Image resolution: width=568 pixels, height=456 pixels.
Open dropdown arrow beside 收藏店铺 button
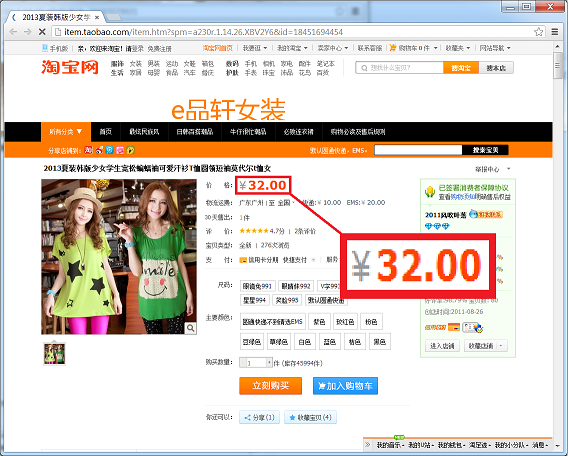501,346
